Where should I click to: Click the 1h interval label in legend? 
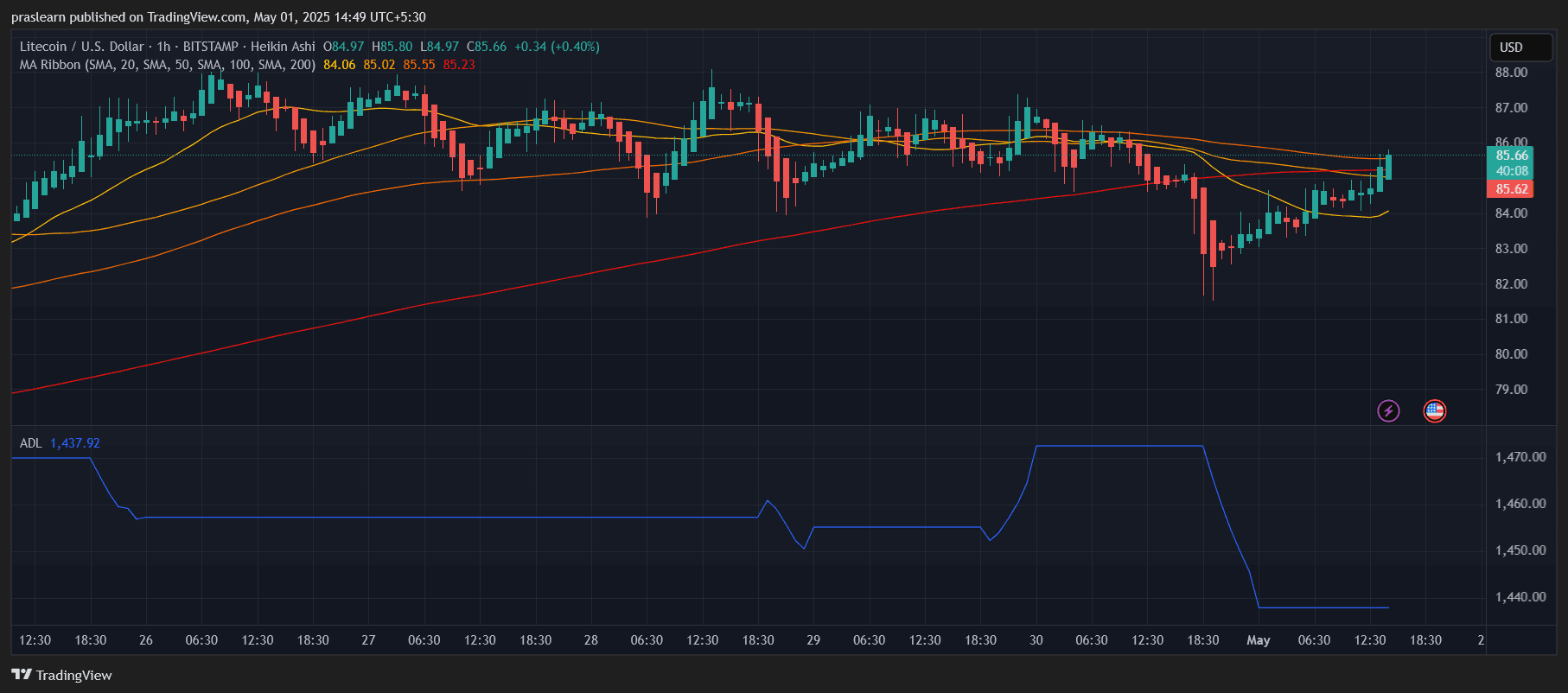point(163,47)
